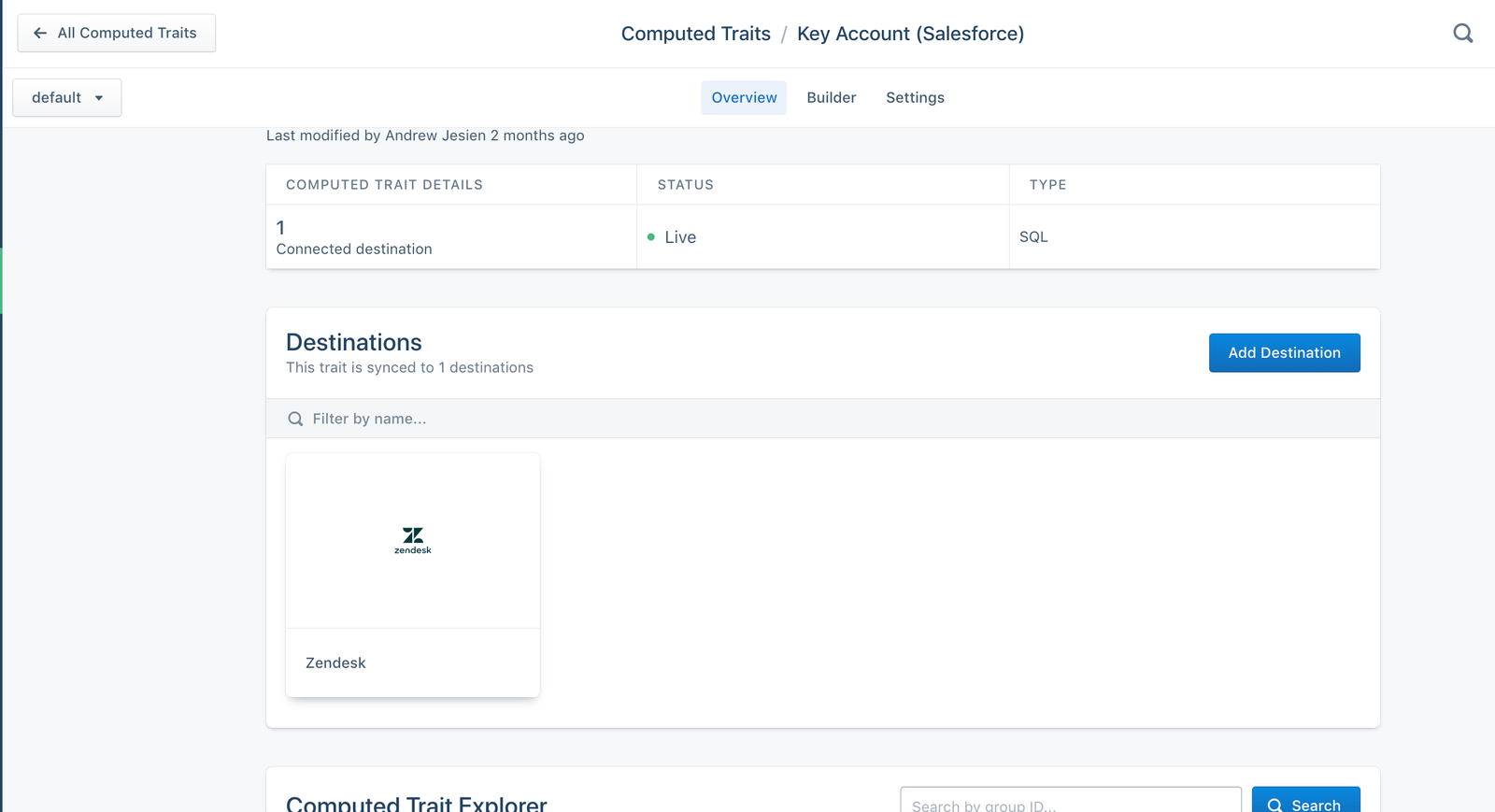Image resolution: width=1495 pixels, height=812 pixels.
Task: Open the Builder tab
Action: pos(831,97)
